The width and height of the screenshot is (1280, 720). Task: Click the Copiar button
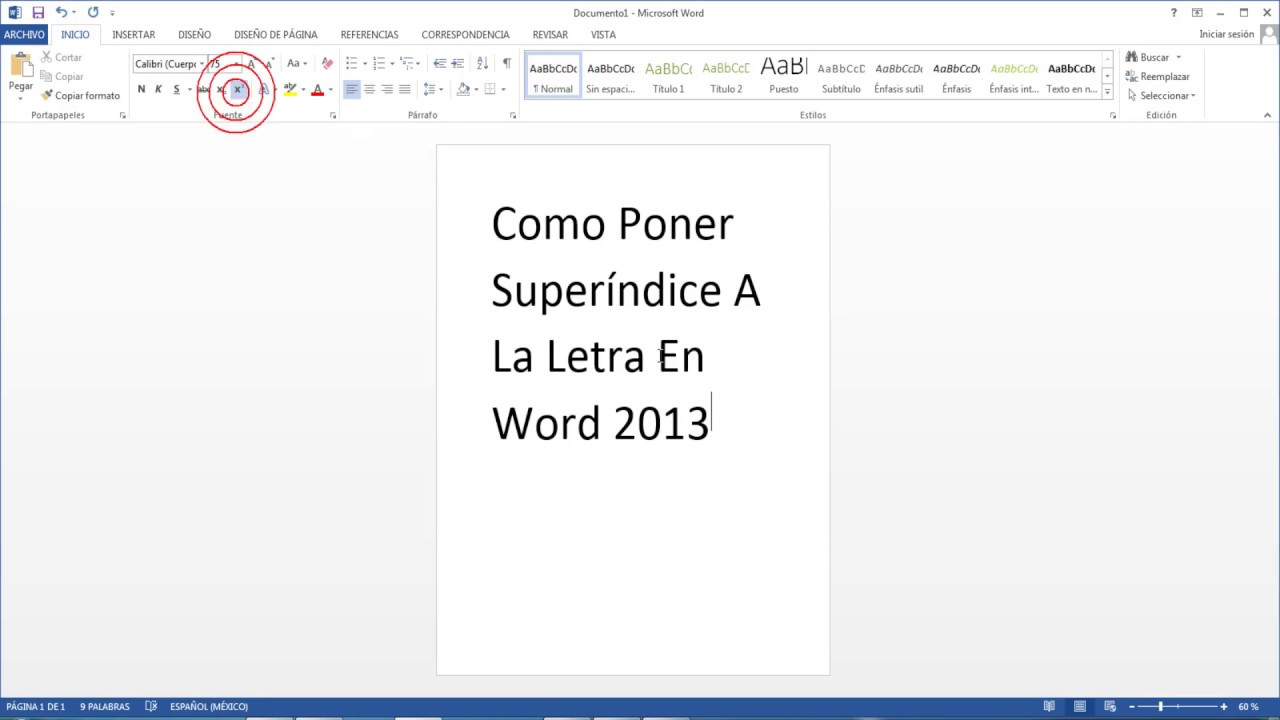(x=62, y=77)
